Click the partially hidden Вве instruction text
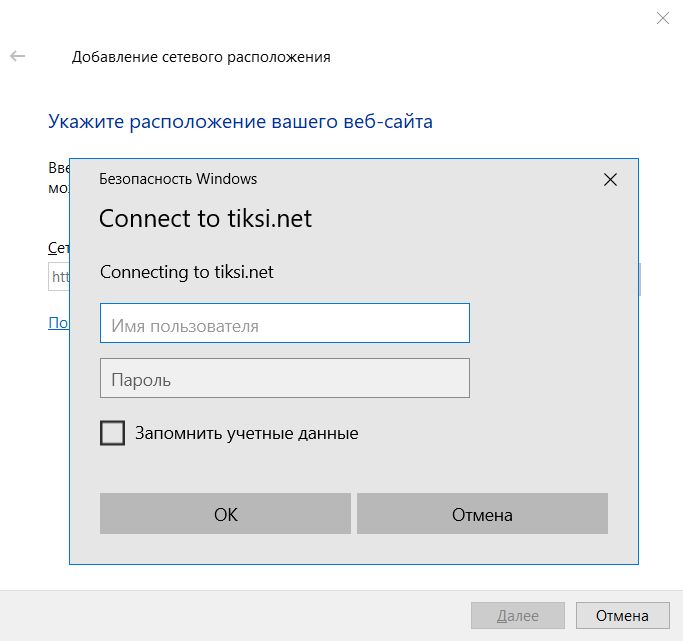This screenshot has height=641, width=683. [x=58, y=168]
